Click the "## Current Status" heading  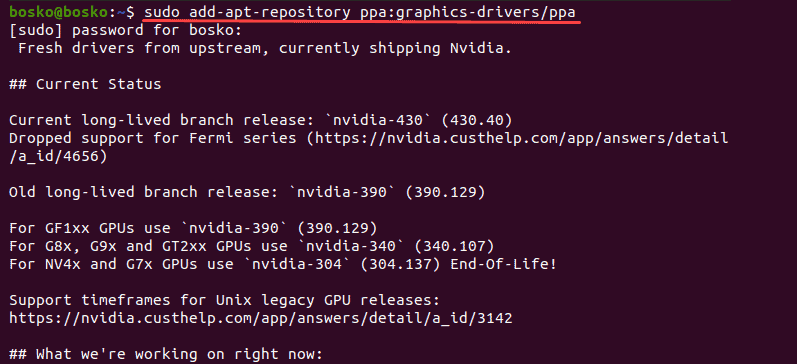(85, 84)
